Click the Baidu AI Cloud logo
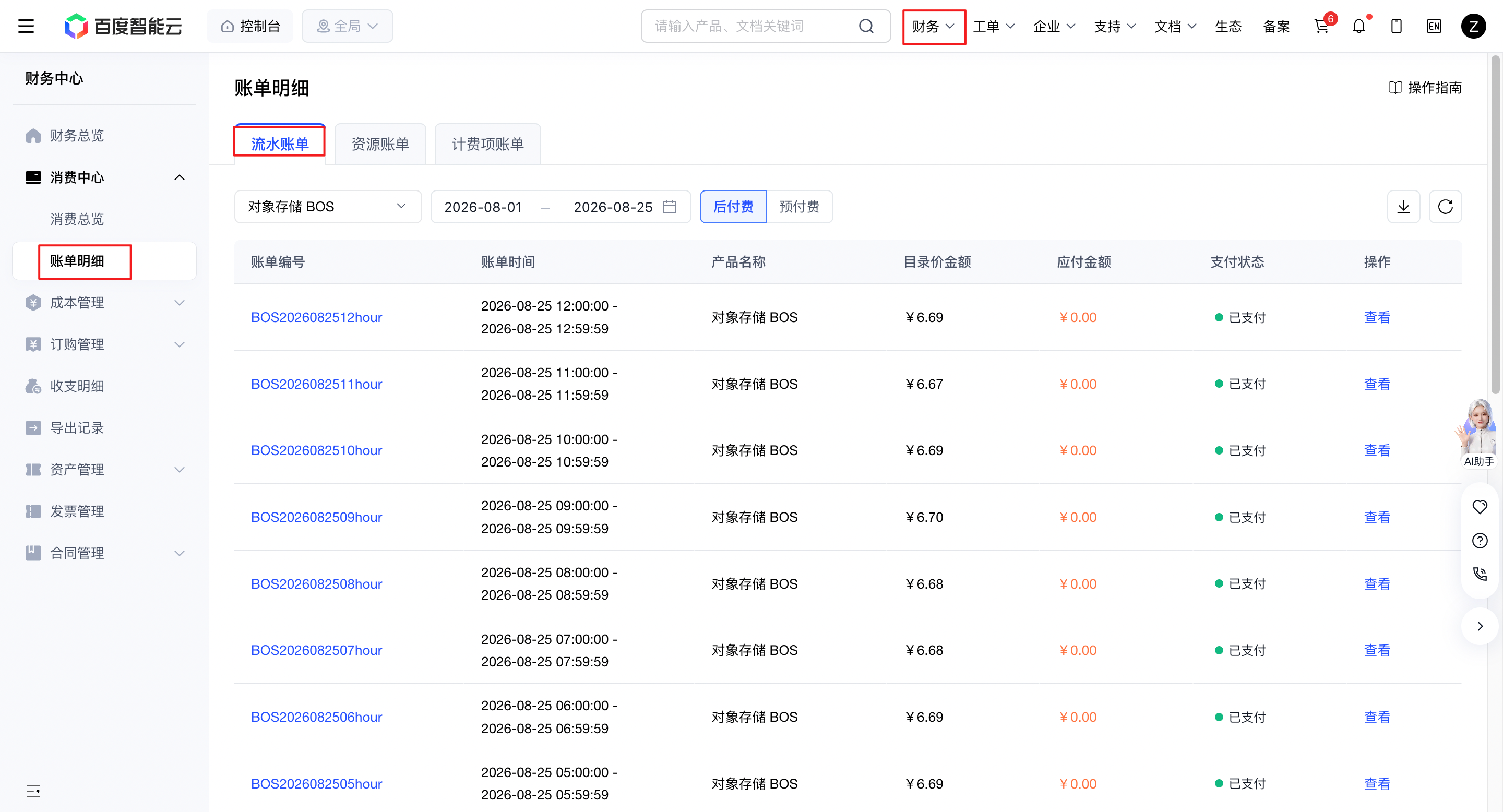This screenshot has height=812, width=1503. [x=123, y=26]
